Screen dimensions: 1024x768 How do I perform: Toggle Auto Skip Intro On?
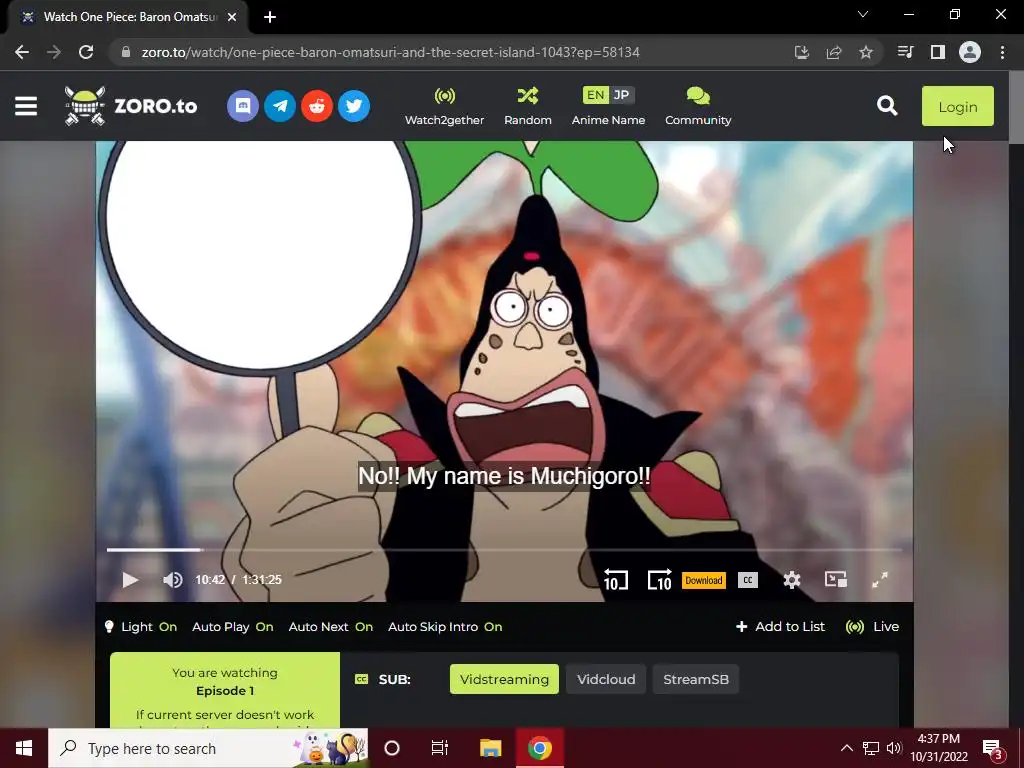point(445,627)
